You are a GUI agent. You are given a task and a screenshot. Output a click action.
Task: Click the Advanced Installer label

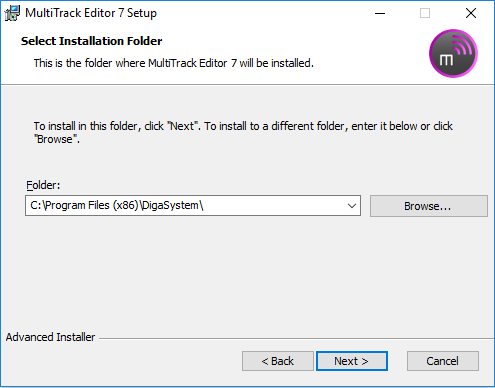pos(50,337)
